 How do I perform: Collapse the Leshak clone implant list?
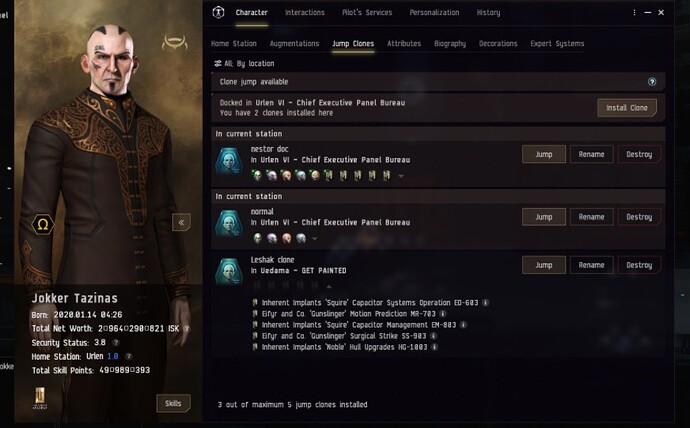pos(329,286)
